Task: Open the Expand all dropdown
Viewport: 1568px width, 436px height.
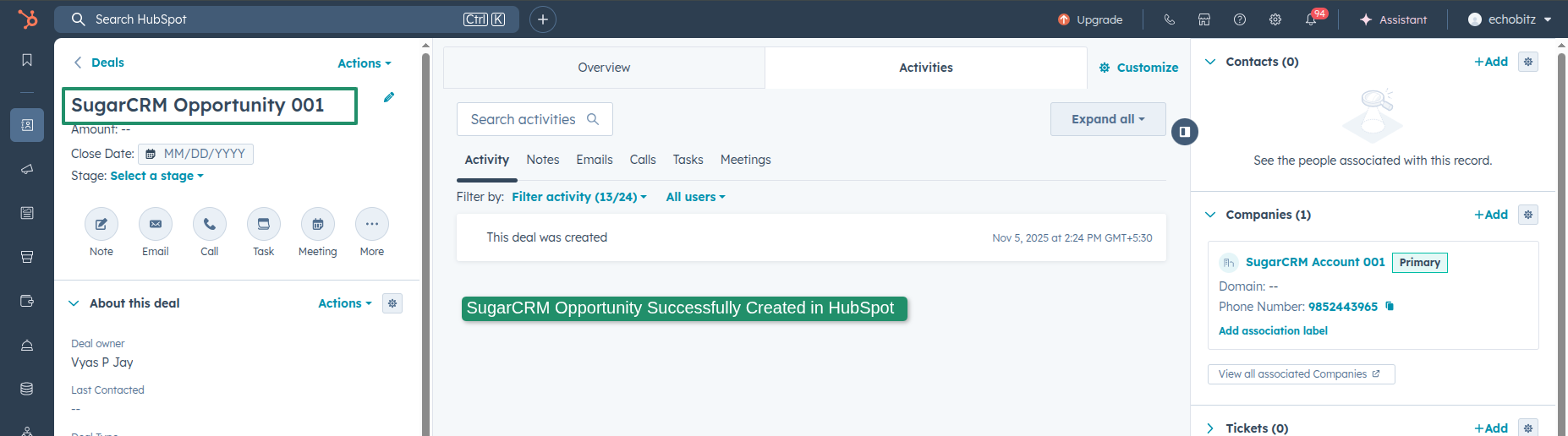Action: pyautogui.click(x=1108, y=119)
